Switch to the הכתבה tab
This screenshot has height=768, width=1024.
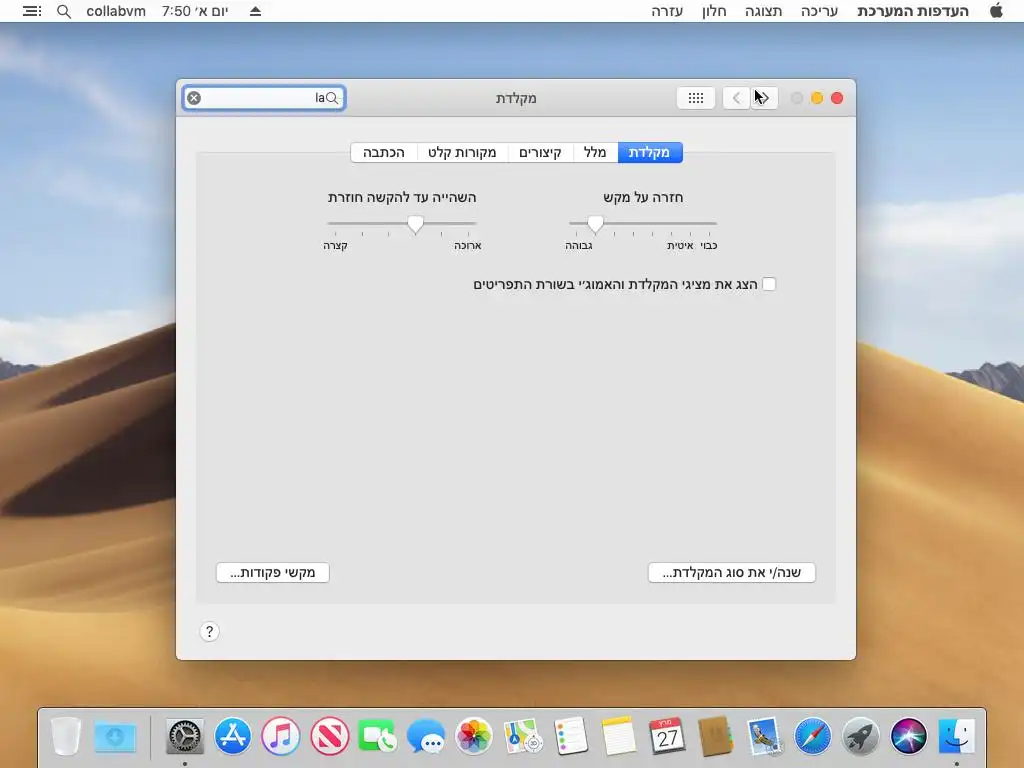tap(384, 152)
